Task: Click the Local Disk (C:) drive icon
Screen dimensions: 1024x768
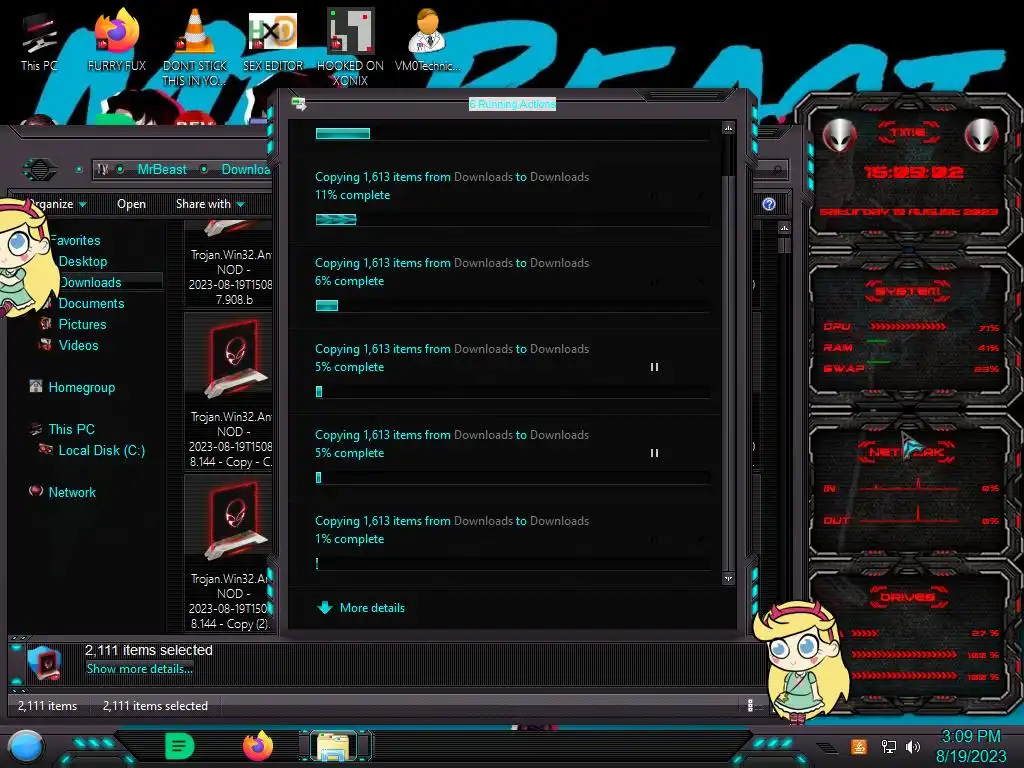Action: tap(46, 449)
